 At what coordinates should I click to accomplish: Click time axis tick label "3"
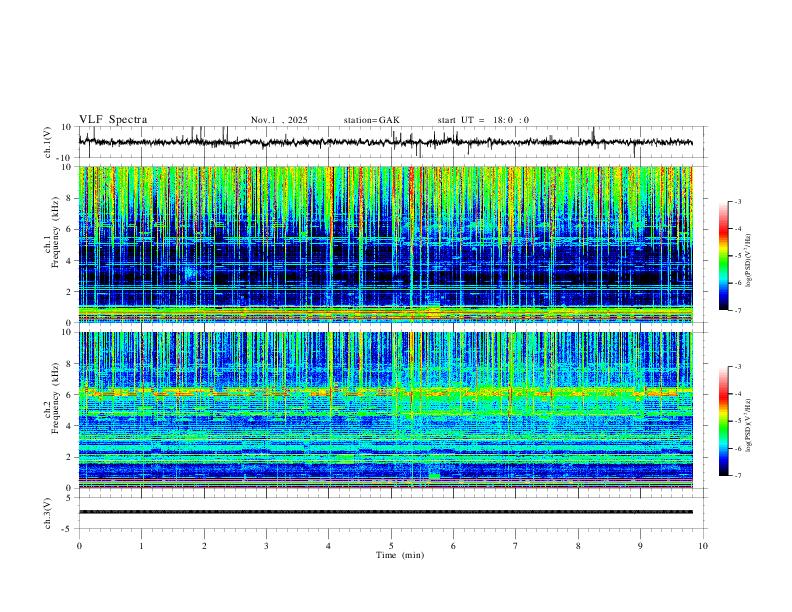click(x=266, y=546)
